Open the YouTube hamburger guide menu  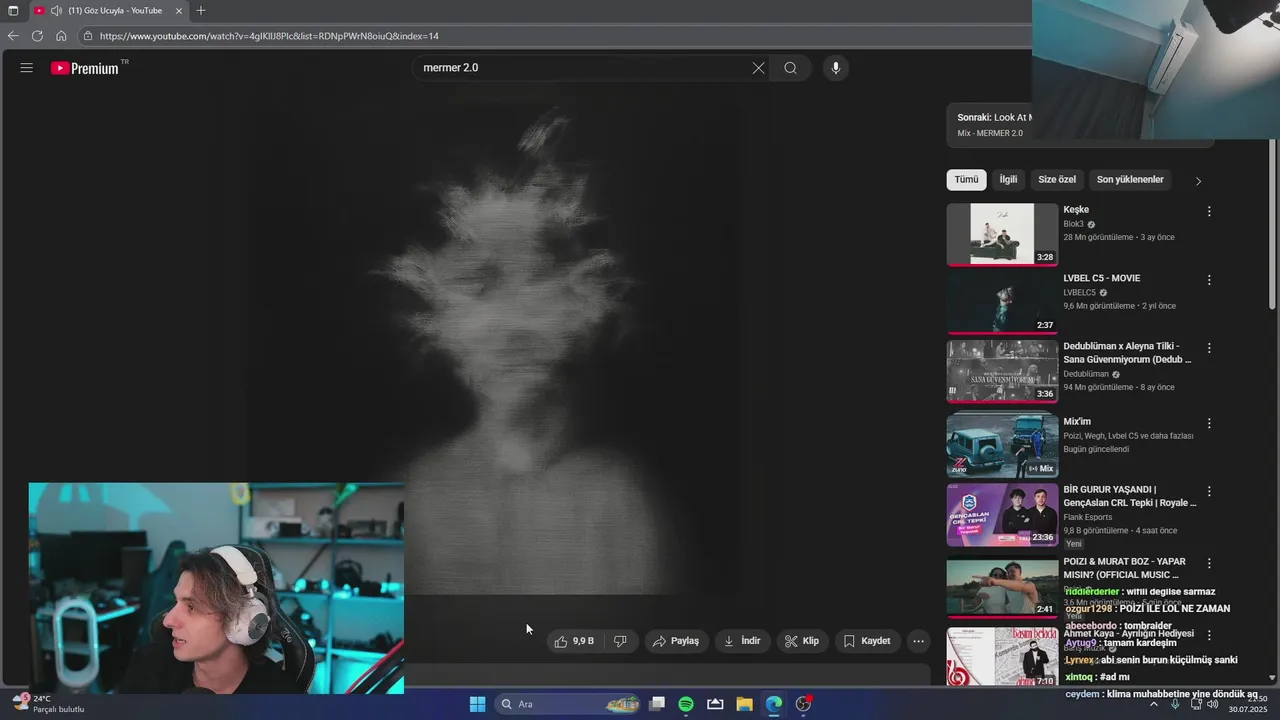click(27, 68)
